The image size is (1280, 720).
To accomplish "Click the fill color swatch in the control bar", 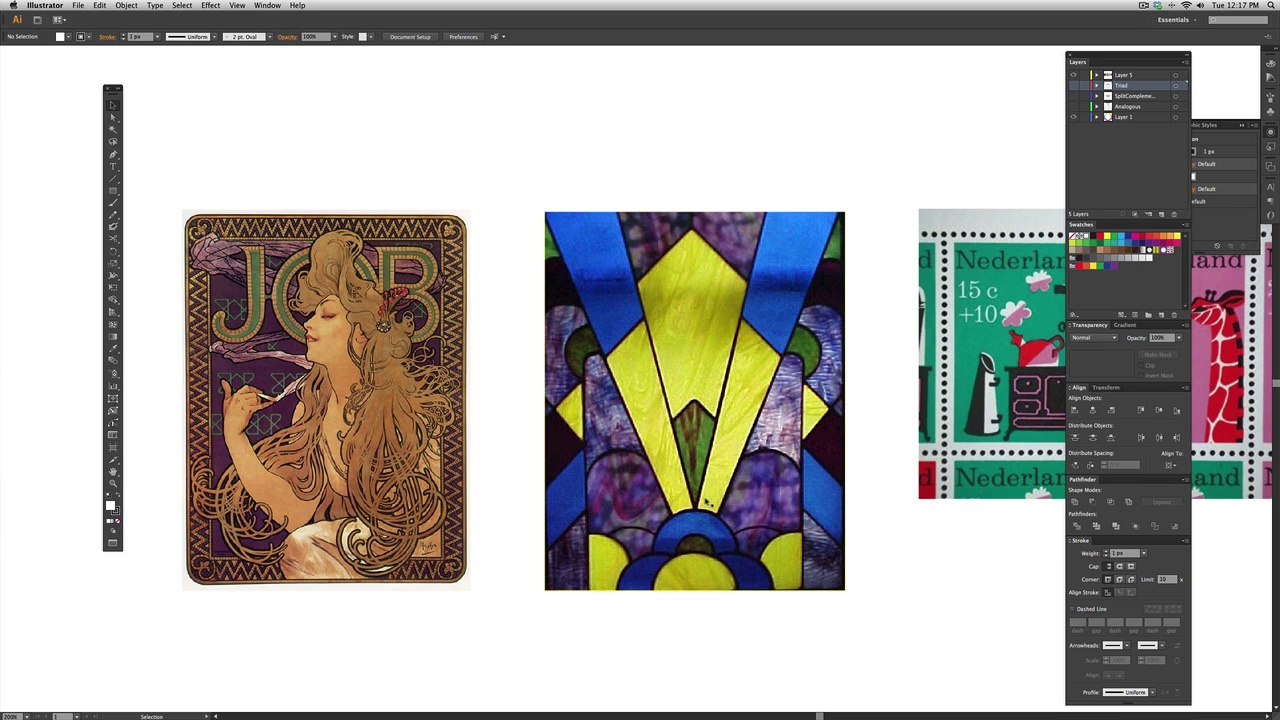I will [x=60, y=37].
